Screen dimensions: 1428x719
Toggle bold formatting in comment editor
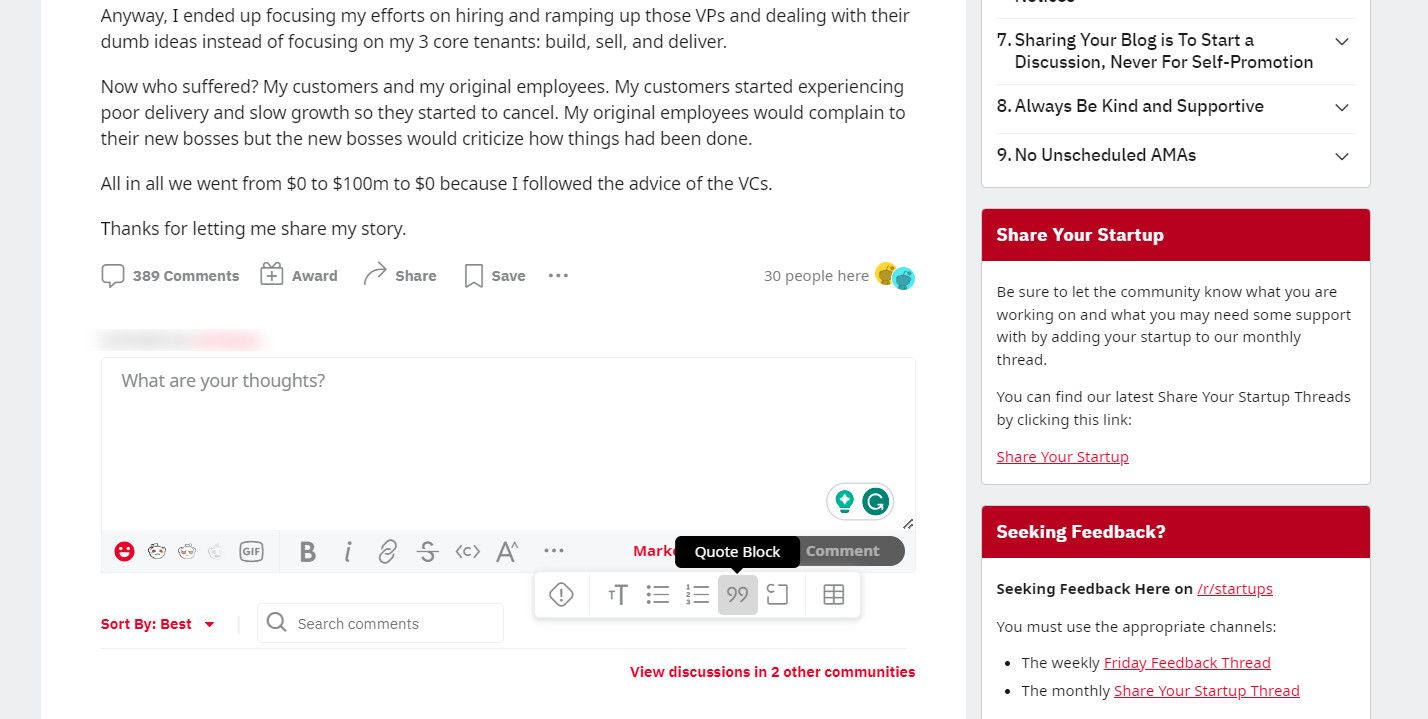tap(308, 551)
